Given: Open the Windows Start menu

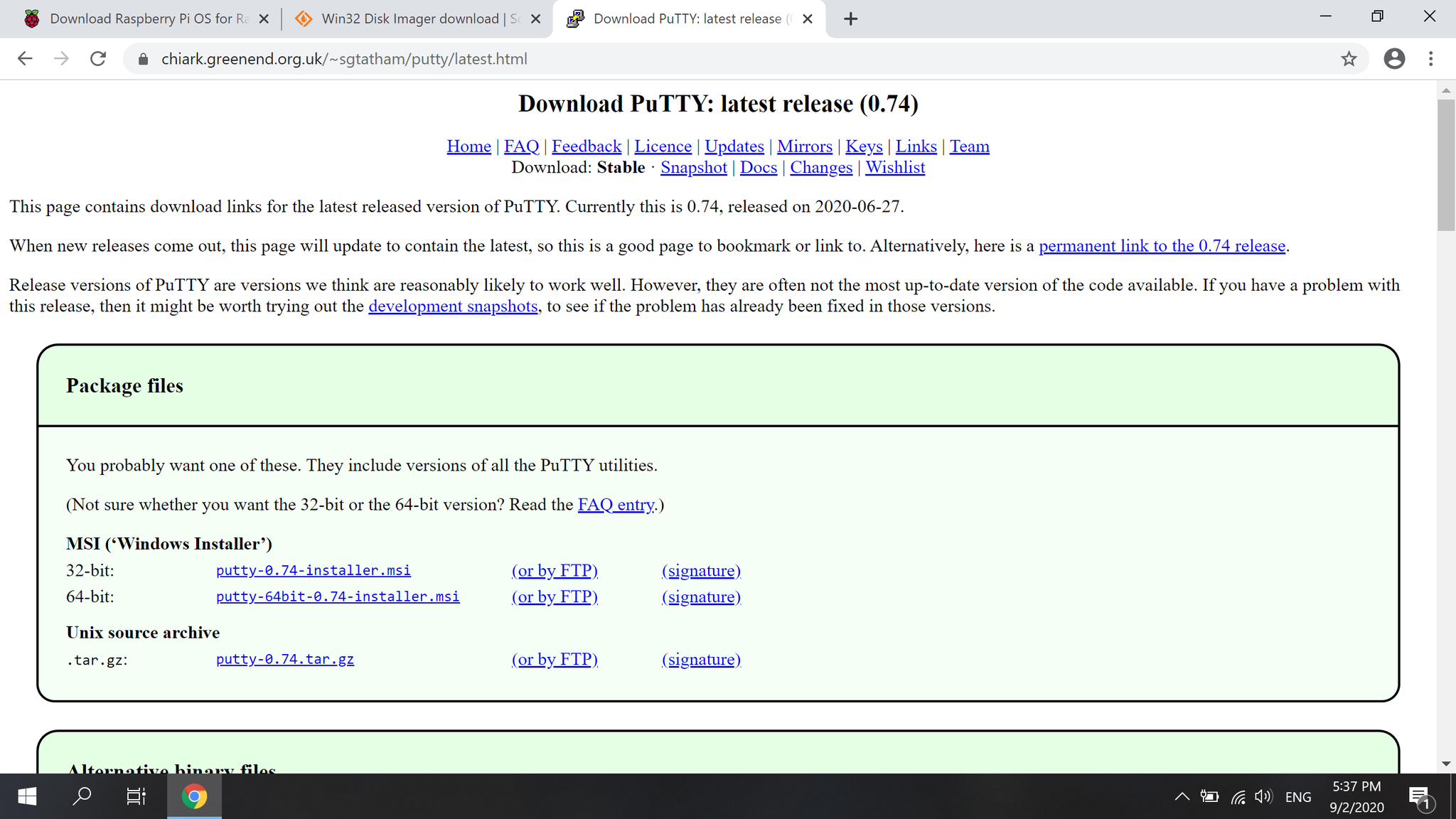Looking at the screenshot, I should pyautogui.click(x=27, y=796).
